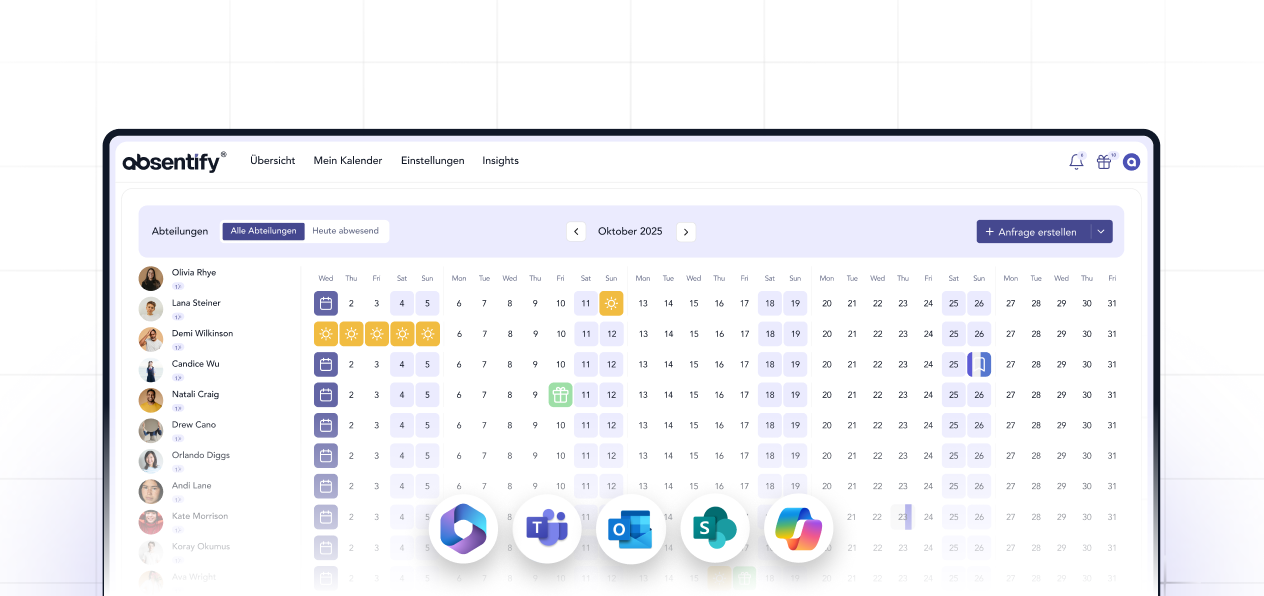Click Demi Wilkinson's last sun icon on day 5
This screenshot has width=1264, height=596.
428,334
